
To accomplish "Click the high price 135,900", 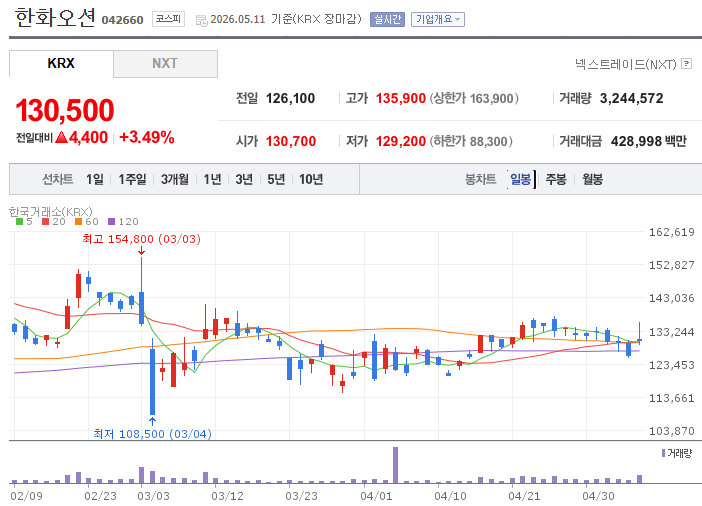I will click(401, 98).
